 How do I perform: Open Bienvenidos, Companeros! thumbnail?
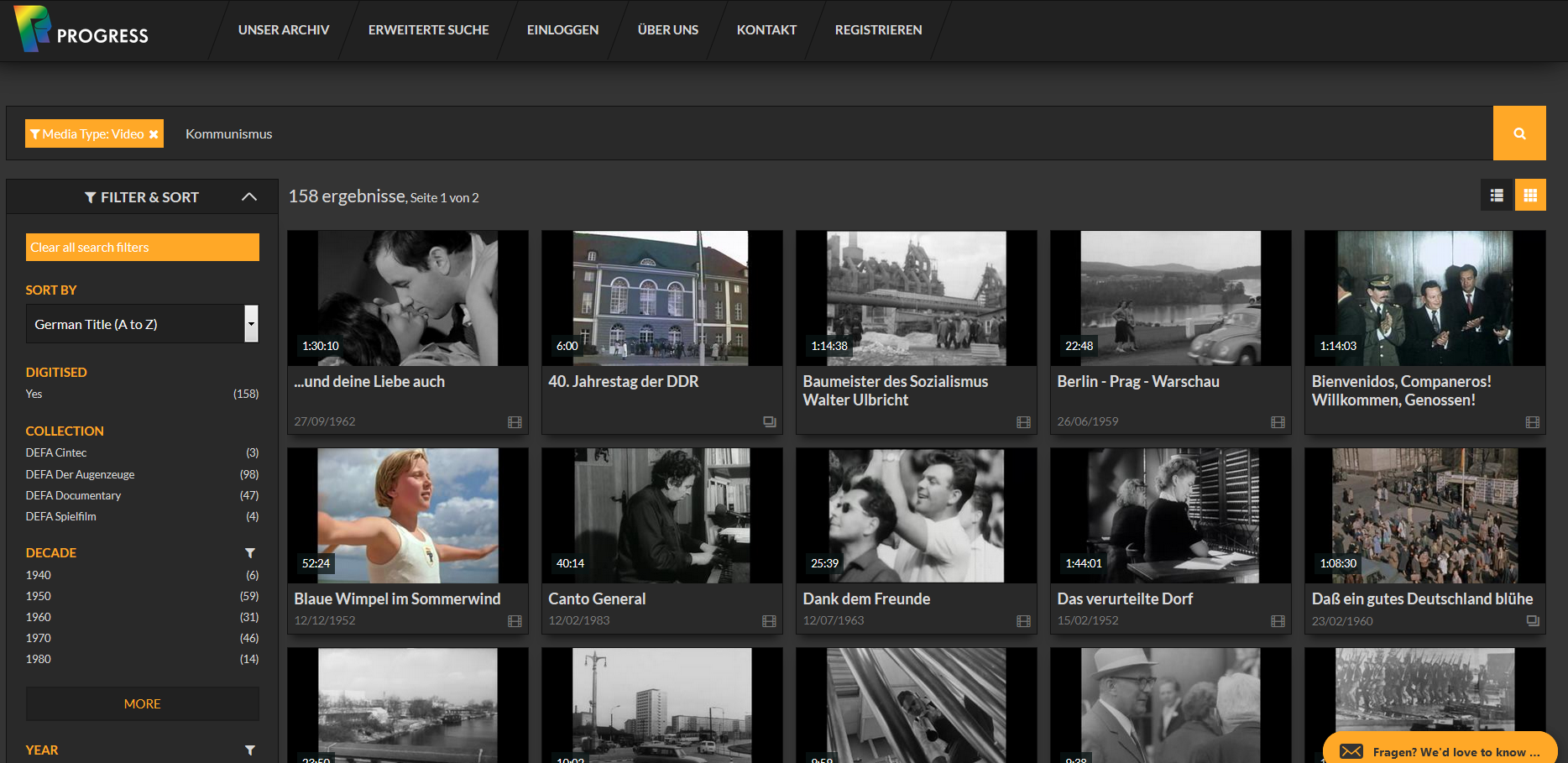tap(1425, 298)
